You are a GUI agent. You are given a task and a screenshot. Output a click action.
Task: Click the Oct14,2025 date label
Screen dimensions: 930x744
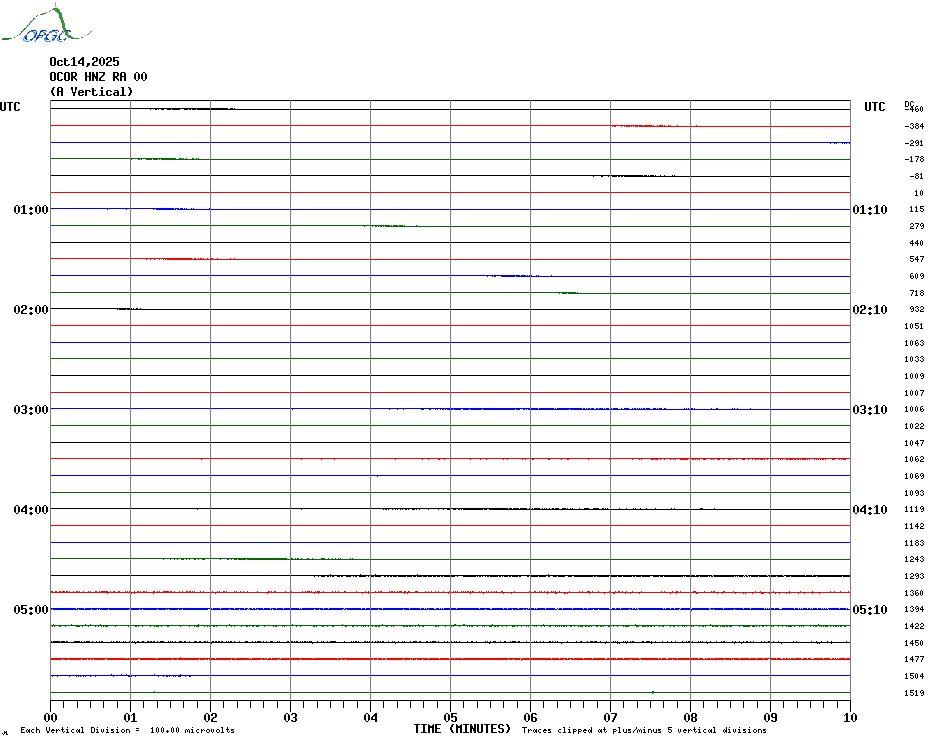click(84, 62)
